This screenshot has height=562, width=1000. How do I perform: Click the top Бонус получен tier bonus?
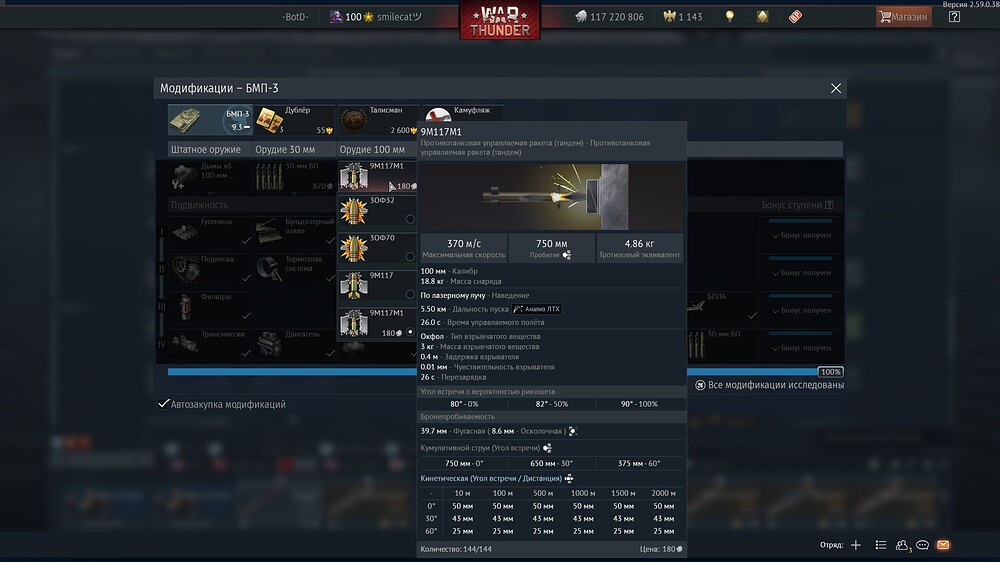801,235
